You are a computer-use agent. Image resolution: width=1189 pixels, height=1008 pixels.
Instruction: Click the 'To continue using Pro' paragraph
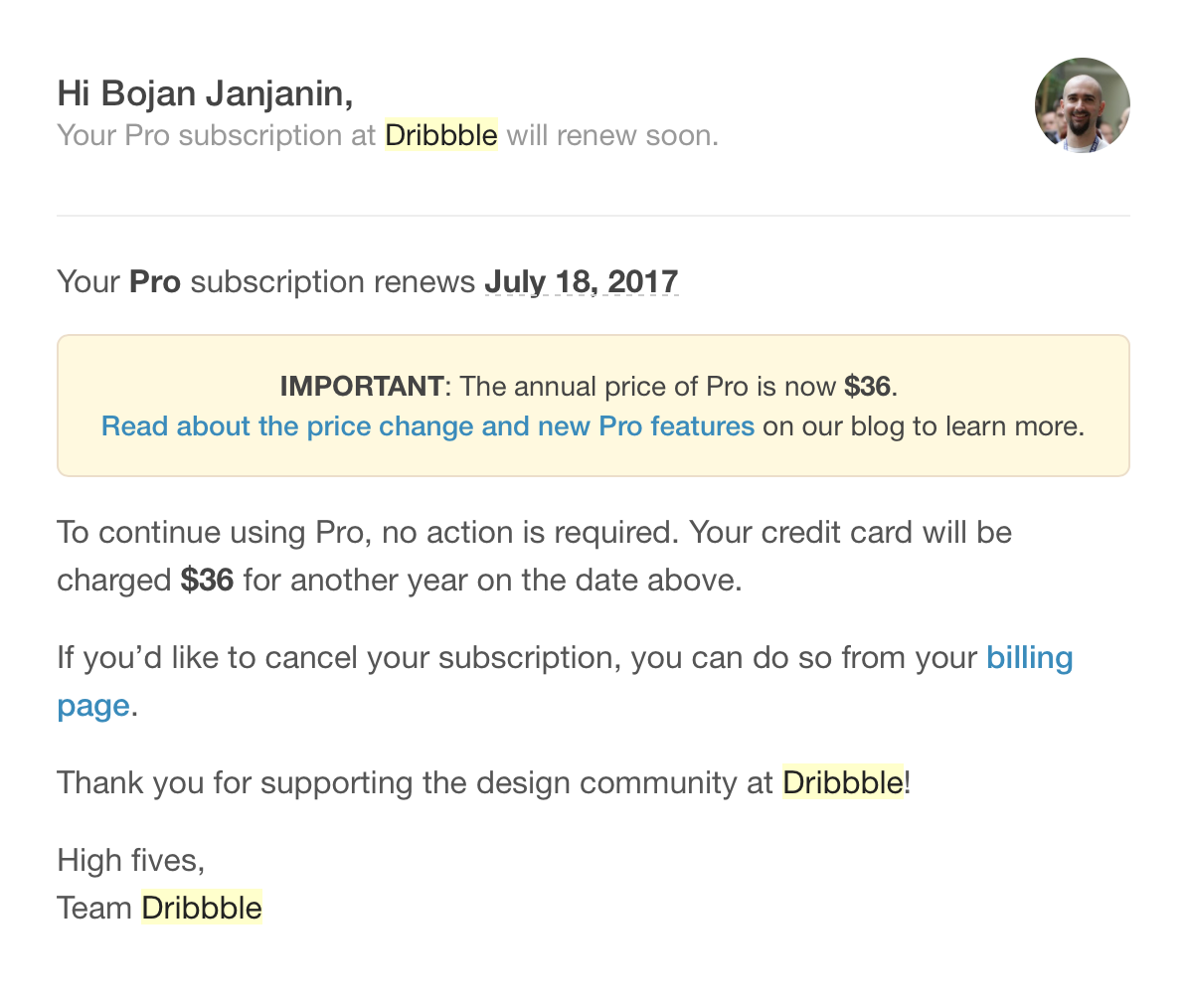point(535,556)
